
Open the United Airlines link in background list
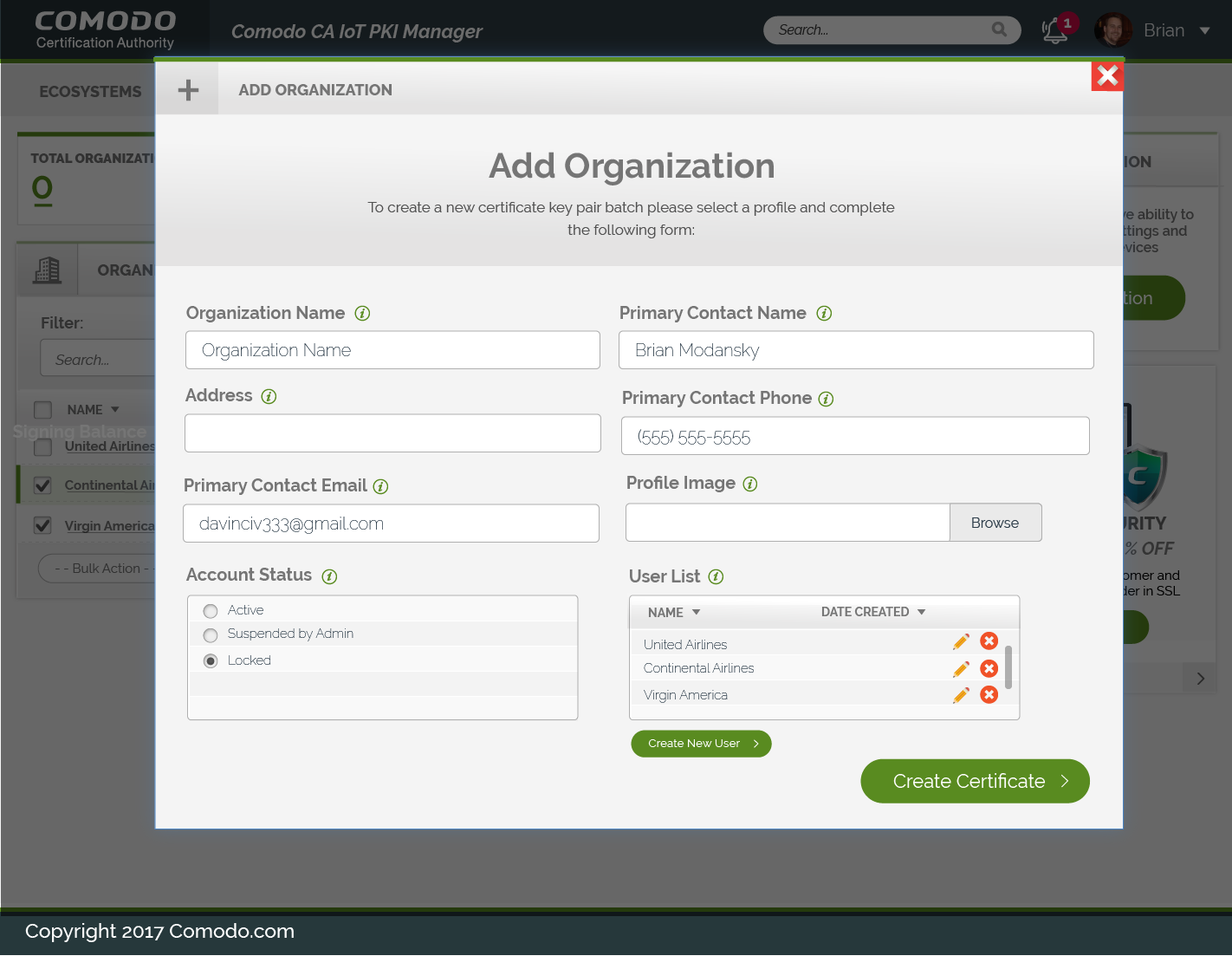click(109, 446)
